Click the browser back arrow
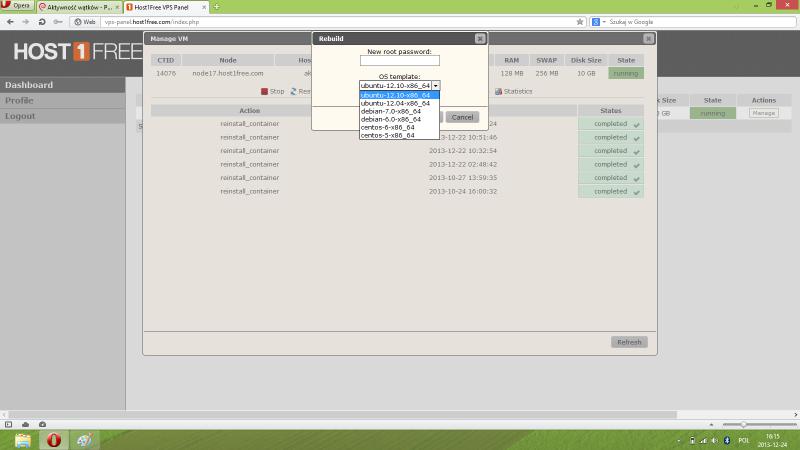 point(10,21)
